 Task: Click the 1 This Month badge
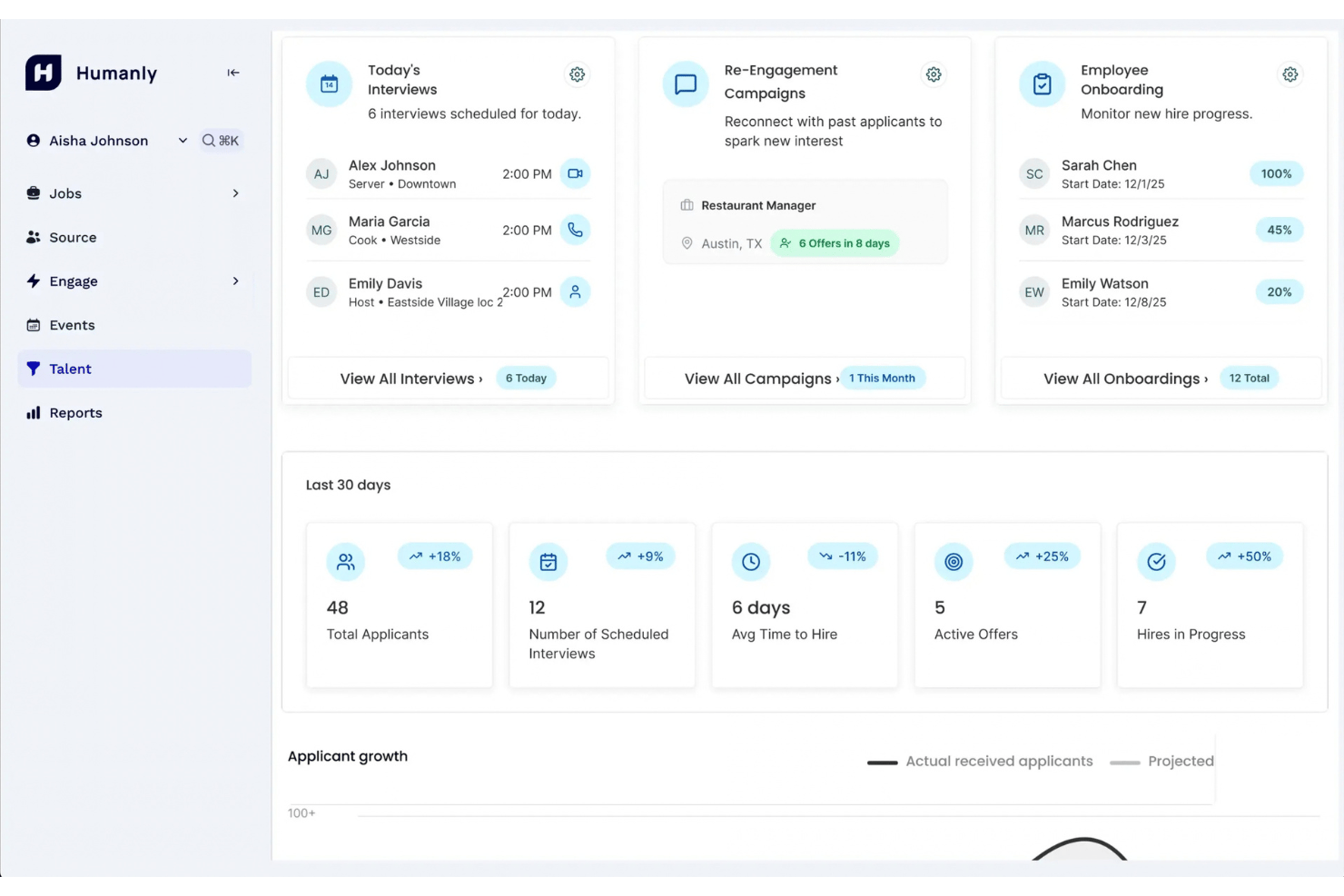882,379
